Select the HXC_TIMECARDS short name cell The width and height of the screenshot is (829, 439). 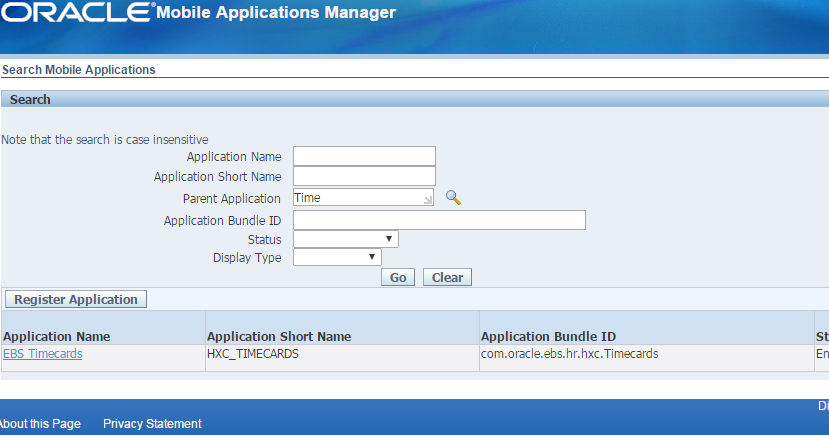(x=253, y=353)
